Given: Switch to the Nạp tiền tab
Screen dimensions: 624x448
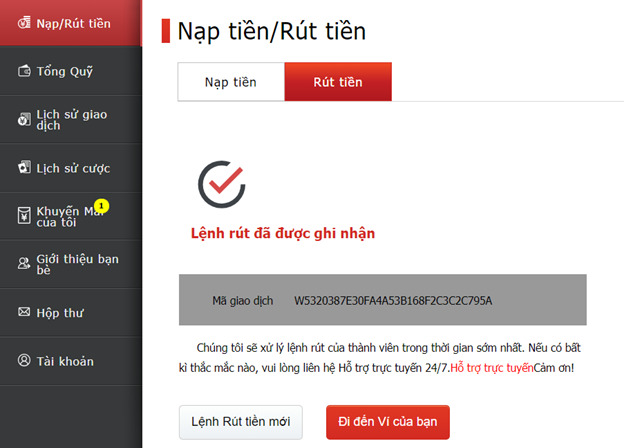Looking at the screenshot, I should coord(231,82).
